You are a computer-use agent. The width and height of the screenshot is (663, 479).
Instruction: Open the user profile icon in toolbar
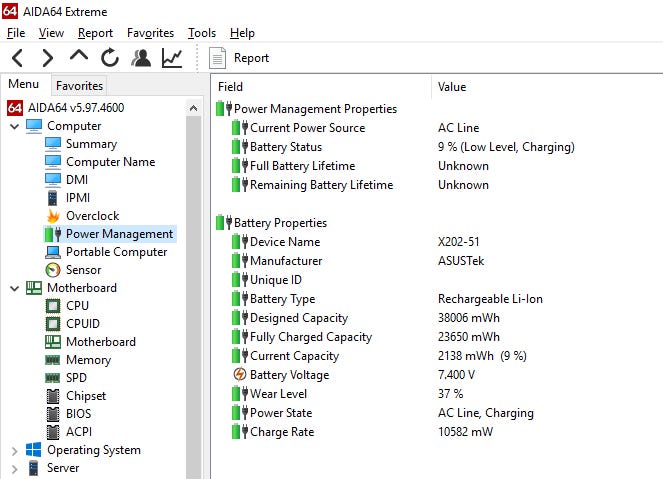(141, 58)
